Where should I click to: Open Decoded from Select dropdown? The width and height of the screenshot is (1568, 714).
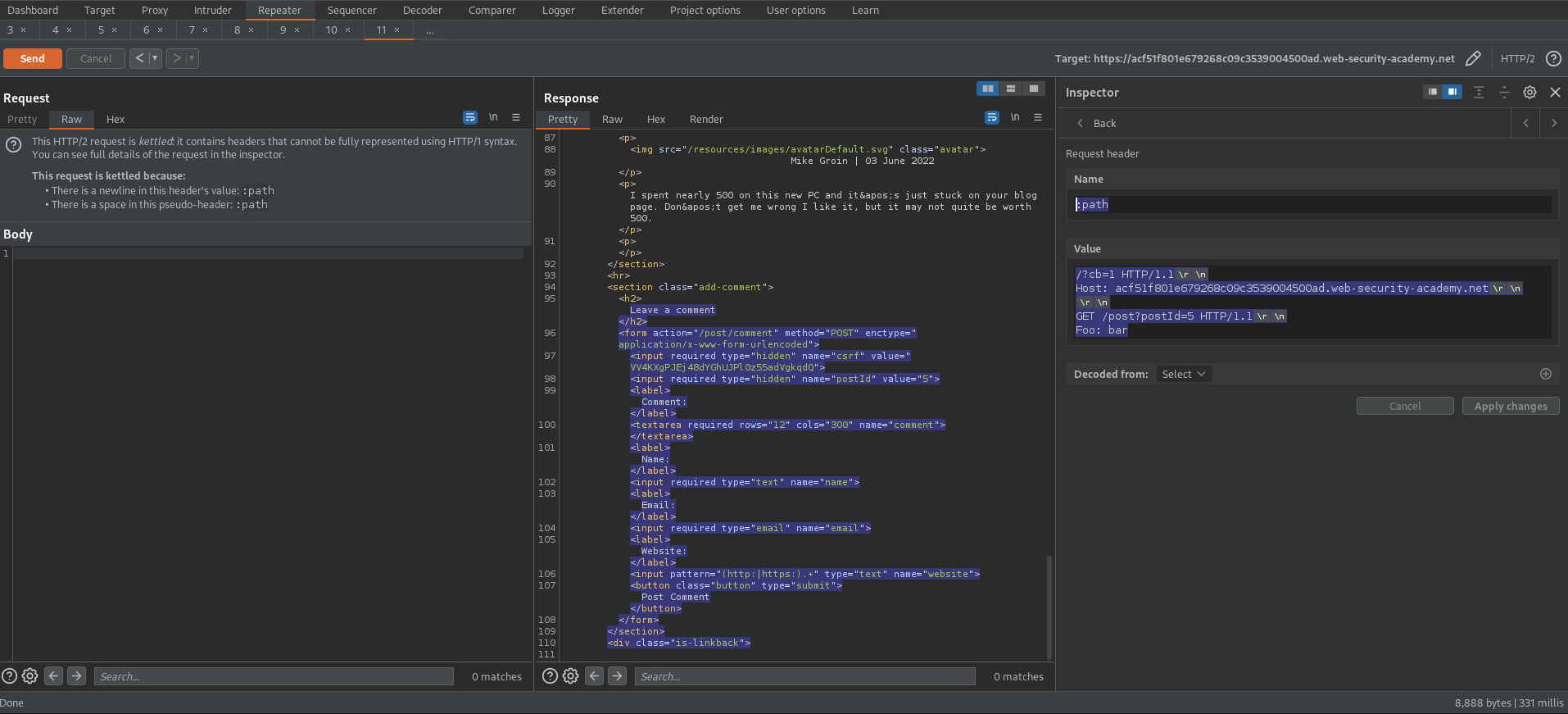(1184, 374)
